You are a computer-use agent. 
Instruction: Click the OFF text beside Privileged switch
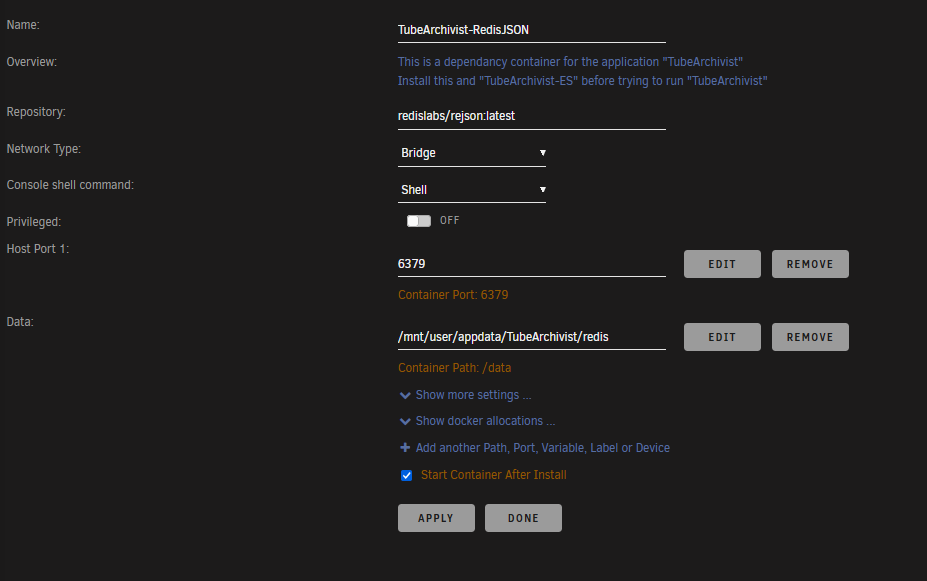coord(449,220)
